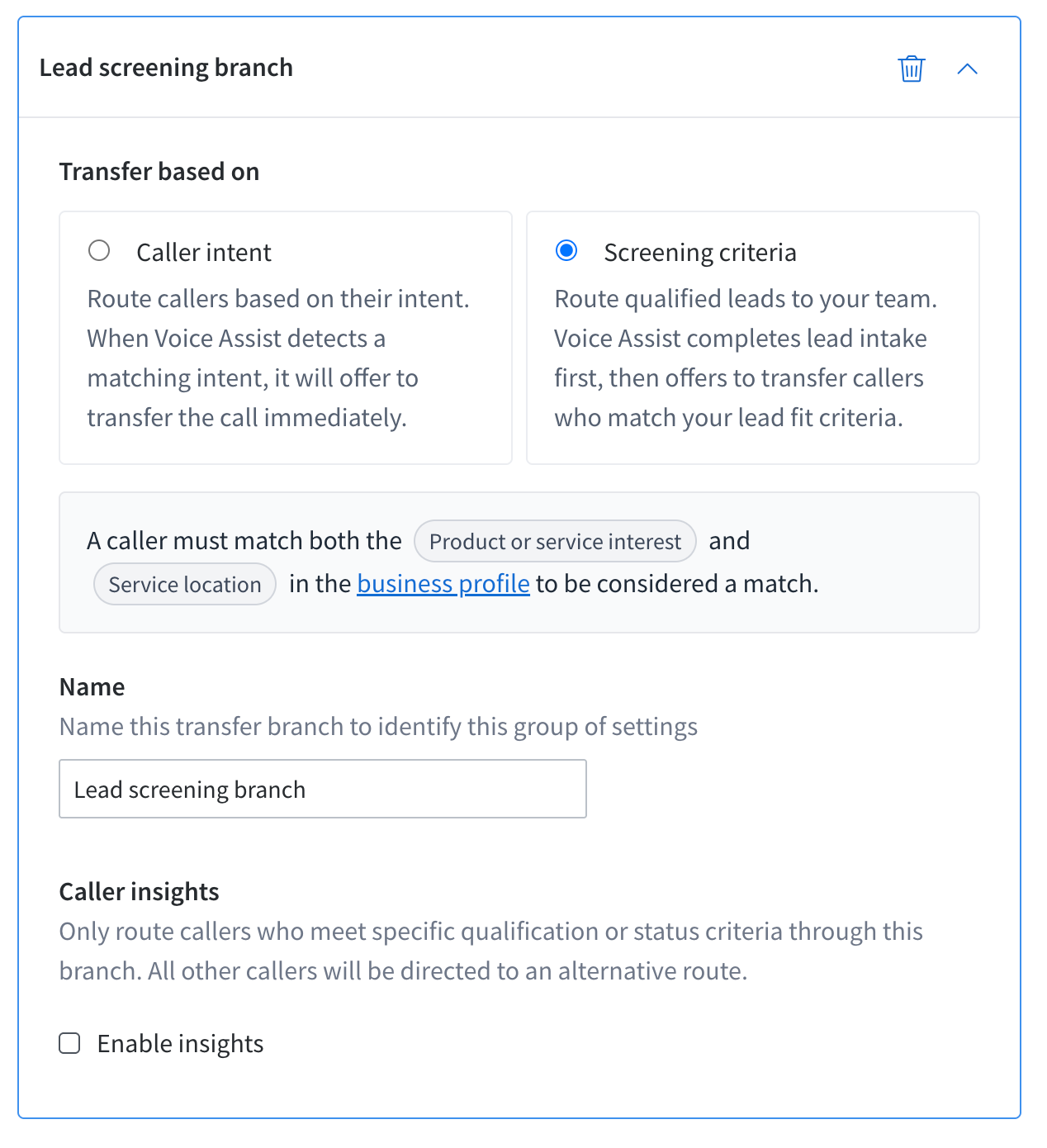Click the Service location chip
Image resolution: width=1047 pixels, height=1148 pixels.
click(x=185, y=584)
